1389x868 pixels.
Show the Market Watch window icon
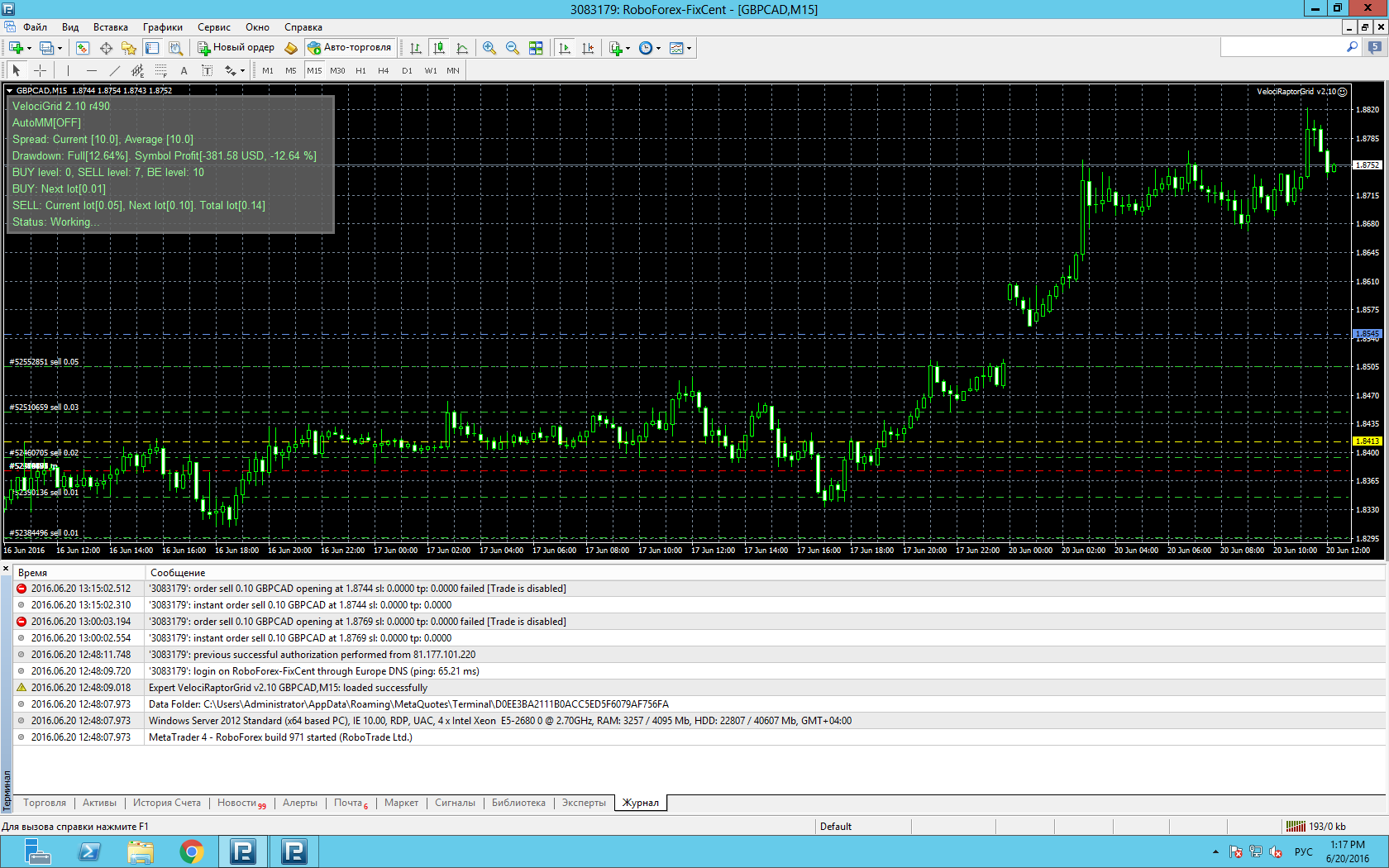pyautogui.click(x=83, y=48)
